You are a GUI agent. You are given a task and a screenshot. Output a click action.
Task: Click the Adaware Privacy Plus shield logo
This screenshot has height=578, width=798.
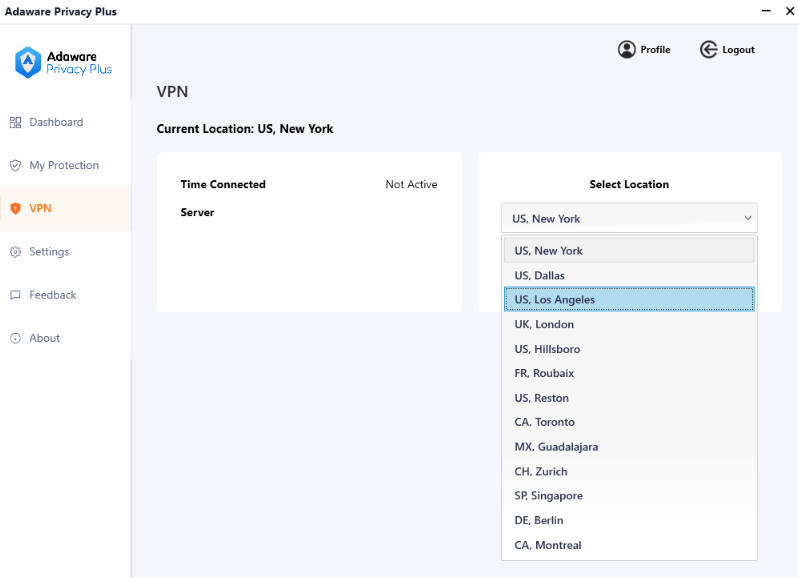pos(28,63)
